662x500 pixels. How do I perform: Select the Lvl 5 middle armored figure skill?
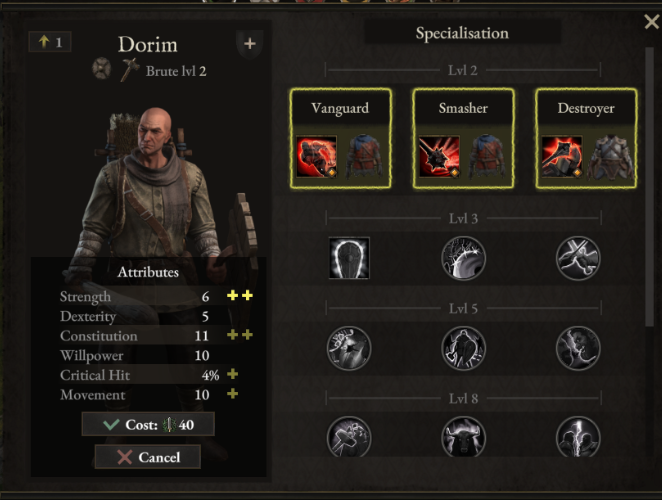pyautogui.click(x=463, y=348)
